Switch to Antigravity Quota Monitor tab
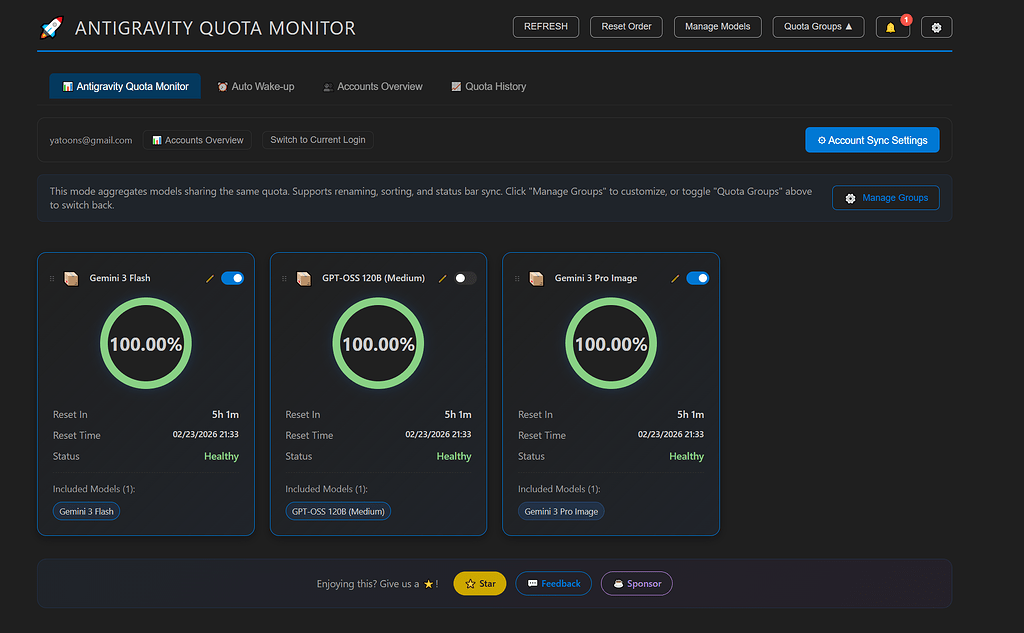1024x633 pixels. (125, 86)
